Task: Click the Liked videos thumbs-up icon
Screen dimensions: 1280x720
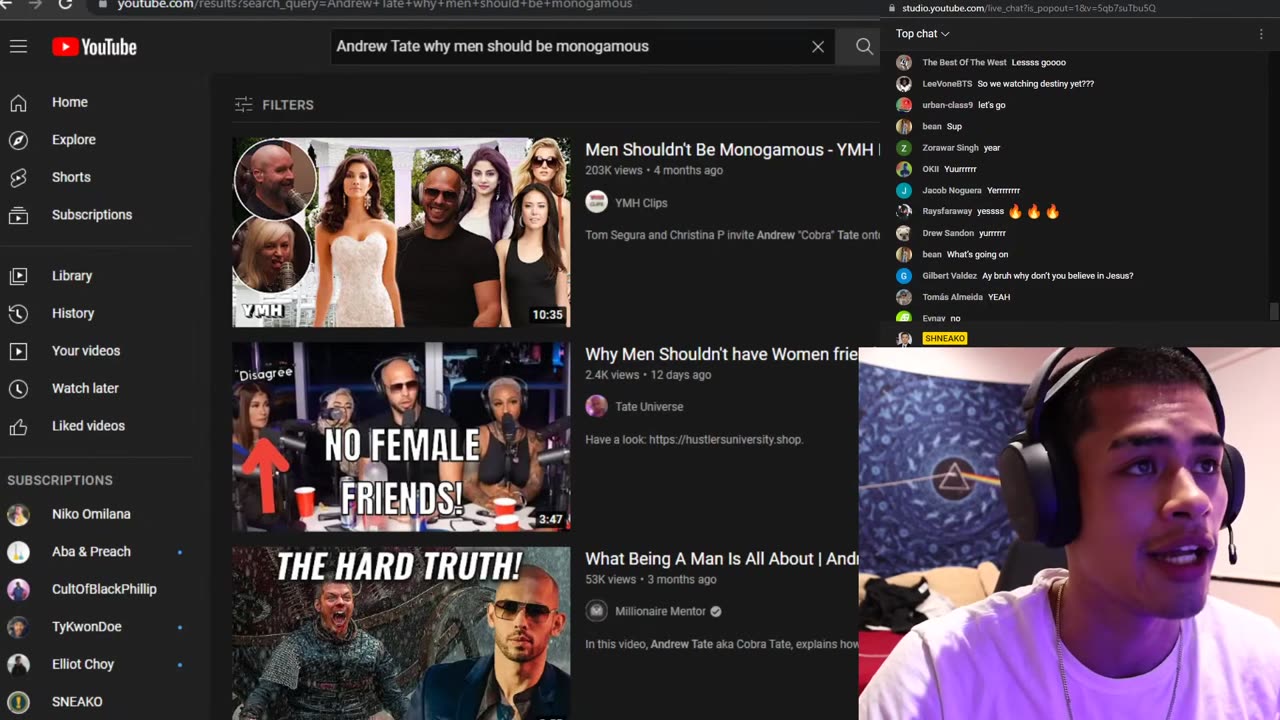Action: point(18,426)
